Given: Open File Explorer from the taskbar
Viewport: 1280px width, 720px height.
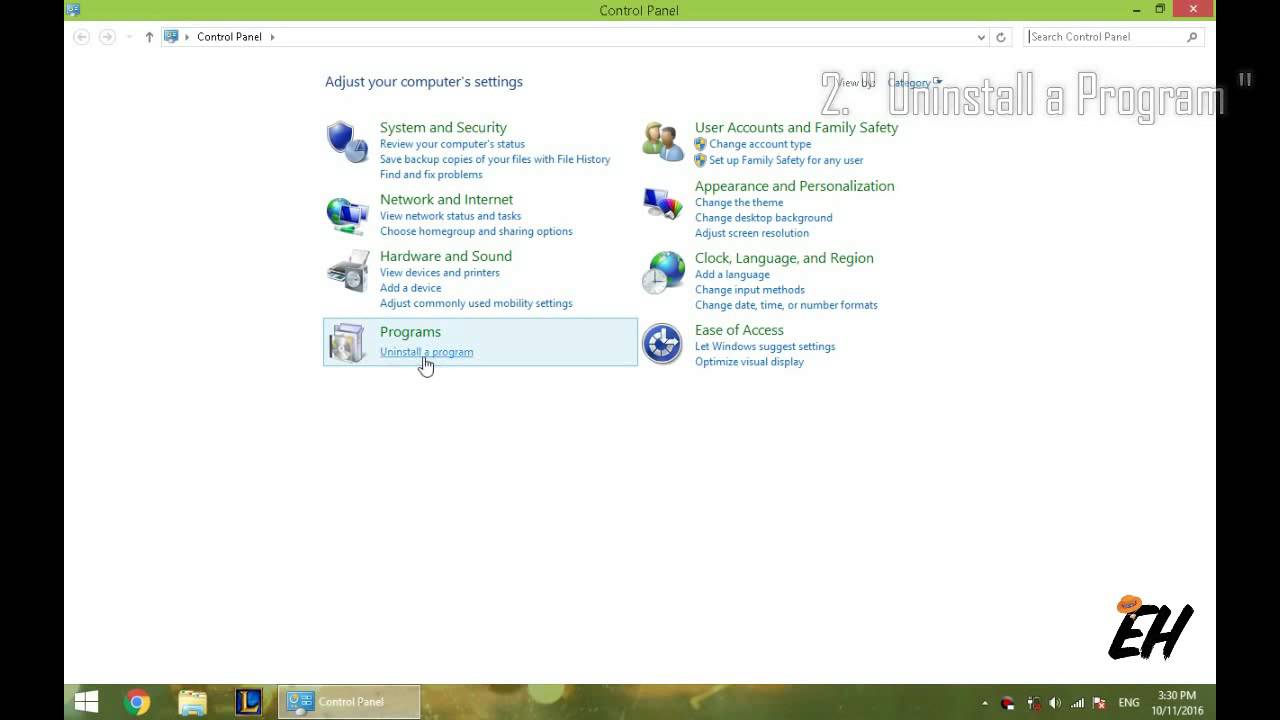Looking at the screenshot, I should tap(192, 702).
